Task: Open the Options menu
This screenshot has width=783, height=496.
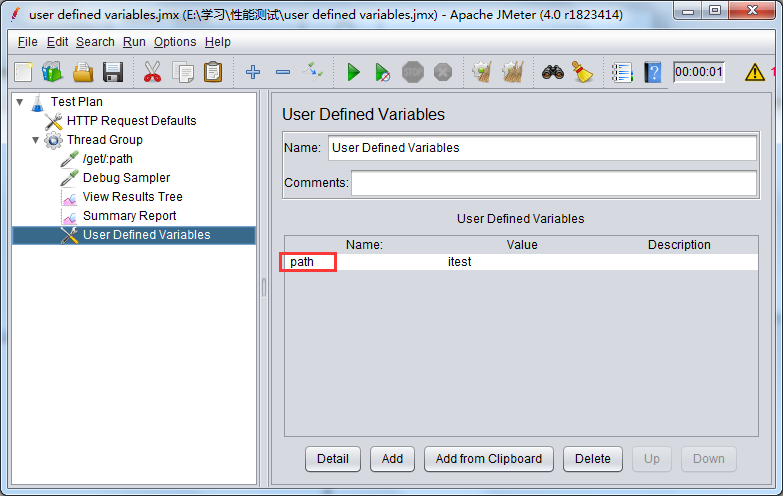Action: point(175,42)
